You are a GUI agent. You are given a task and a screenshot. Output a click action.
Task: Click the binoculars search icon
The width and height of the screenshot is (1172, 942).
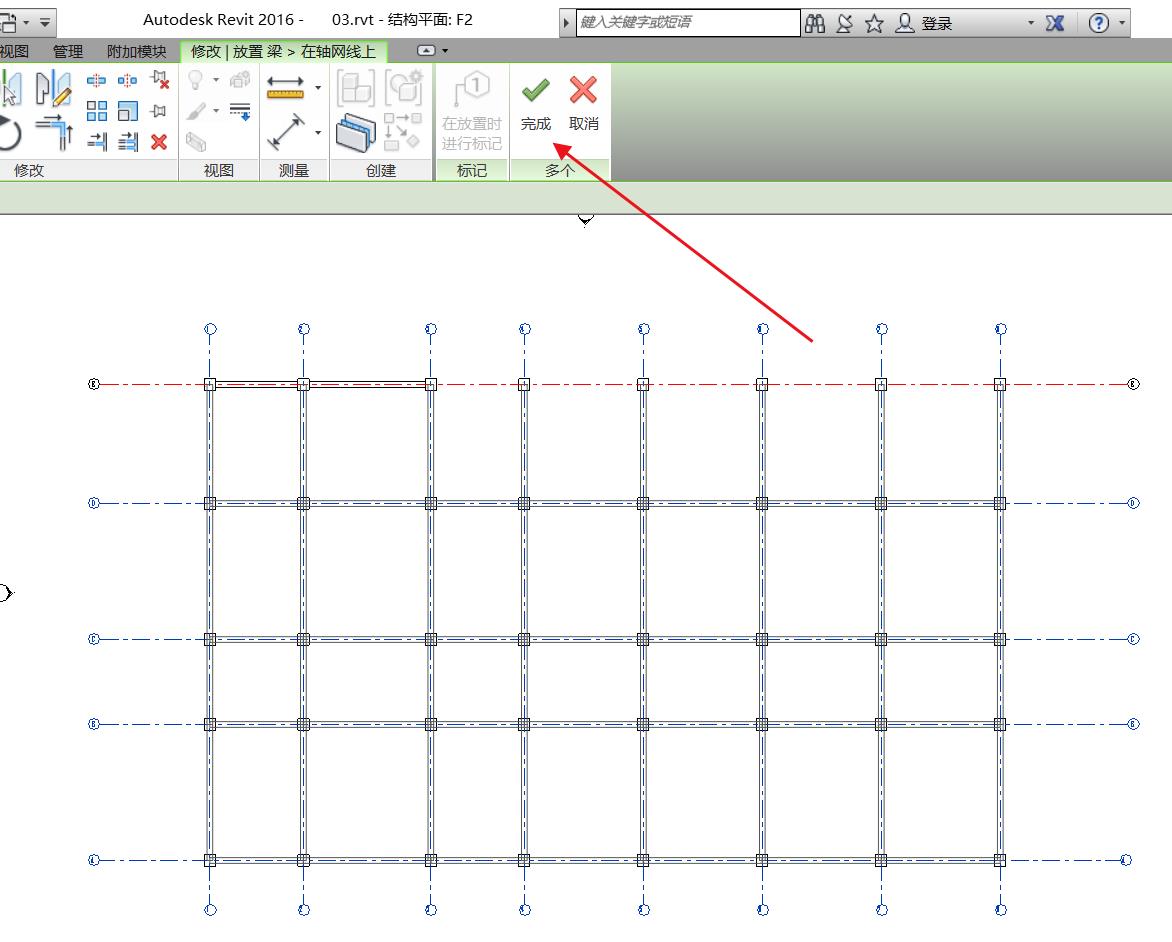click(815, 23)
